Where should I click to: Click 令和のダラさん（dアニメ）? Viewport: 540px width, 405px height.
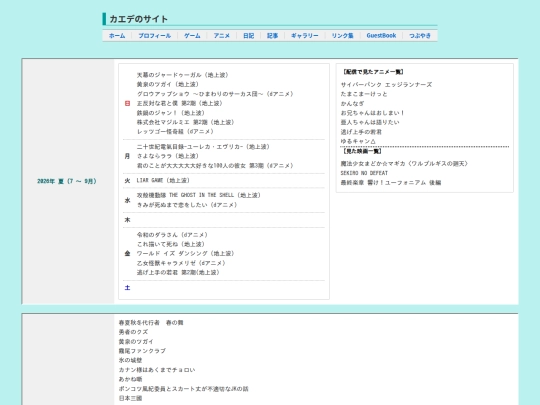point(172,235)
